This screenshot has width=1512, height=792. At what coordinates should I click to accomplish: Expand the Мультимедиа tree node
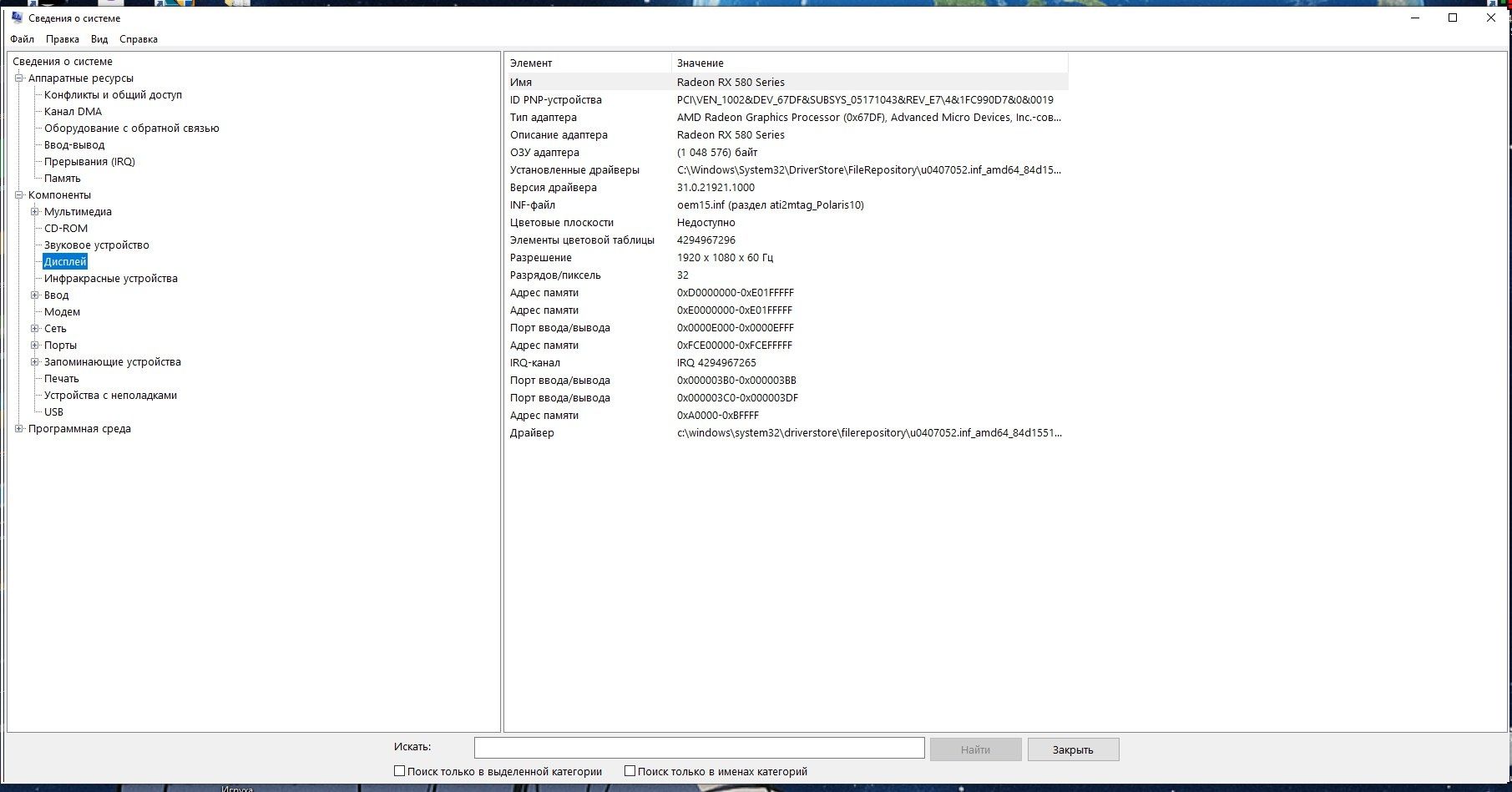pyautogui.click(x=35, y=211)
